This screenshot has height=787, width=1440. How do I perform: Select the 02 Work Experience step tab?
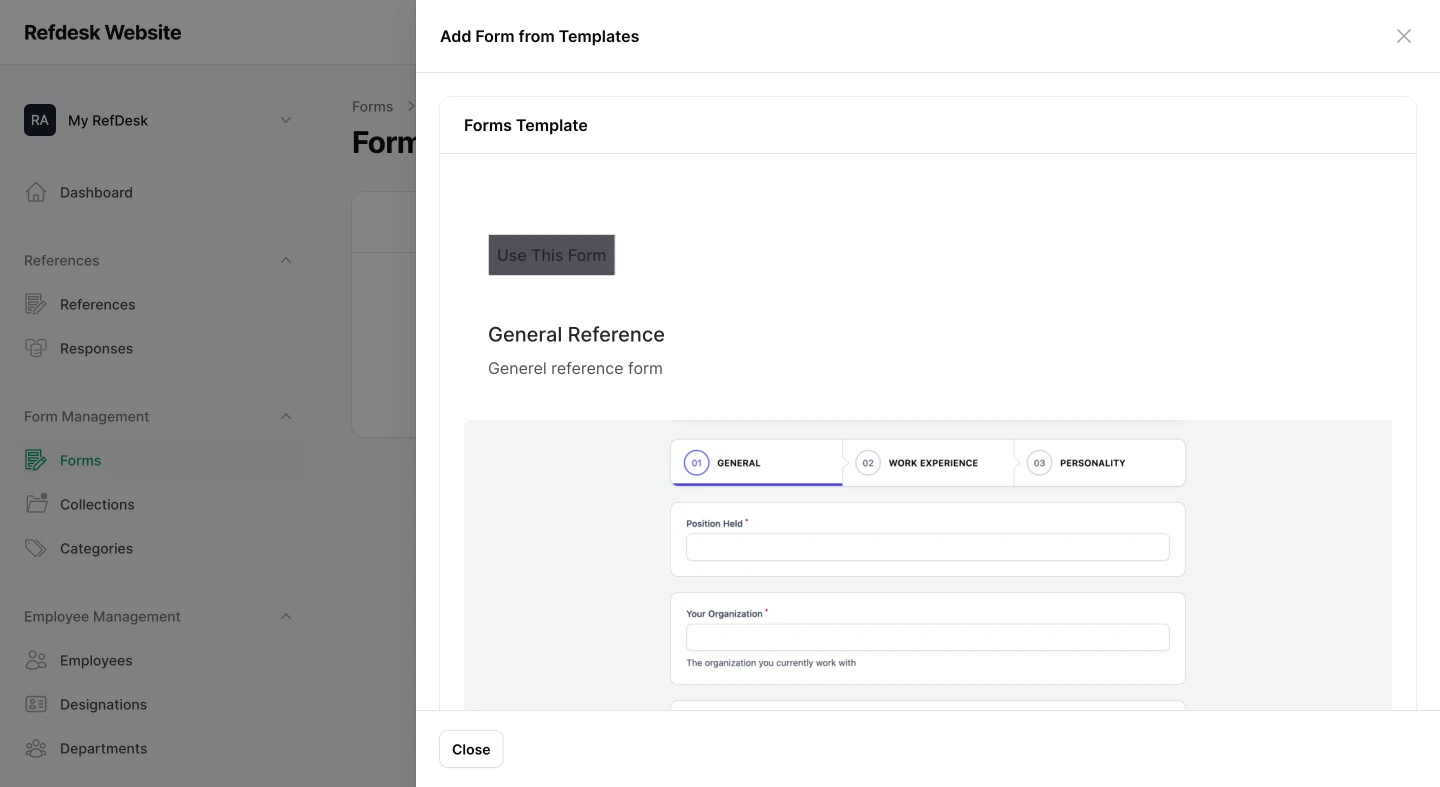[x=928, y=463]
